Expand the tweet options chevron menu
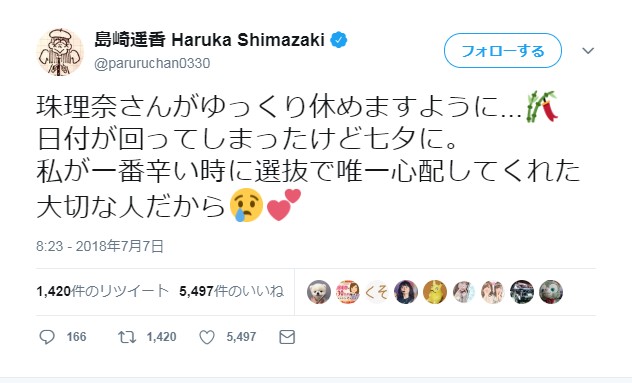This screenshot has height=383, width=632. click(588, 51)
